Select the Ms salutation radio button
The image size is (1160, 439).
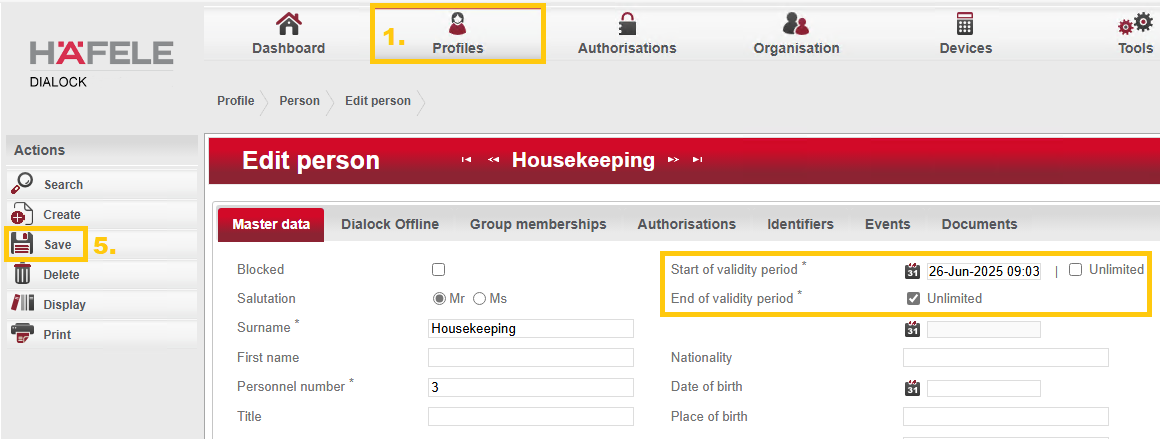pos(479,298)
